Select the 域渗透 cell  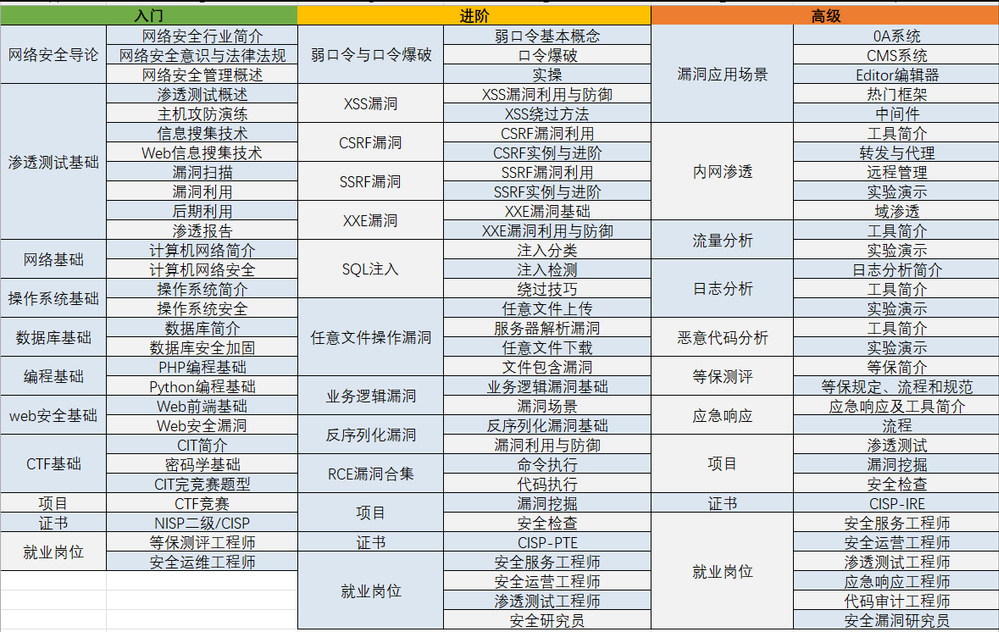pos(896,211)
